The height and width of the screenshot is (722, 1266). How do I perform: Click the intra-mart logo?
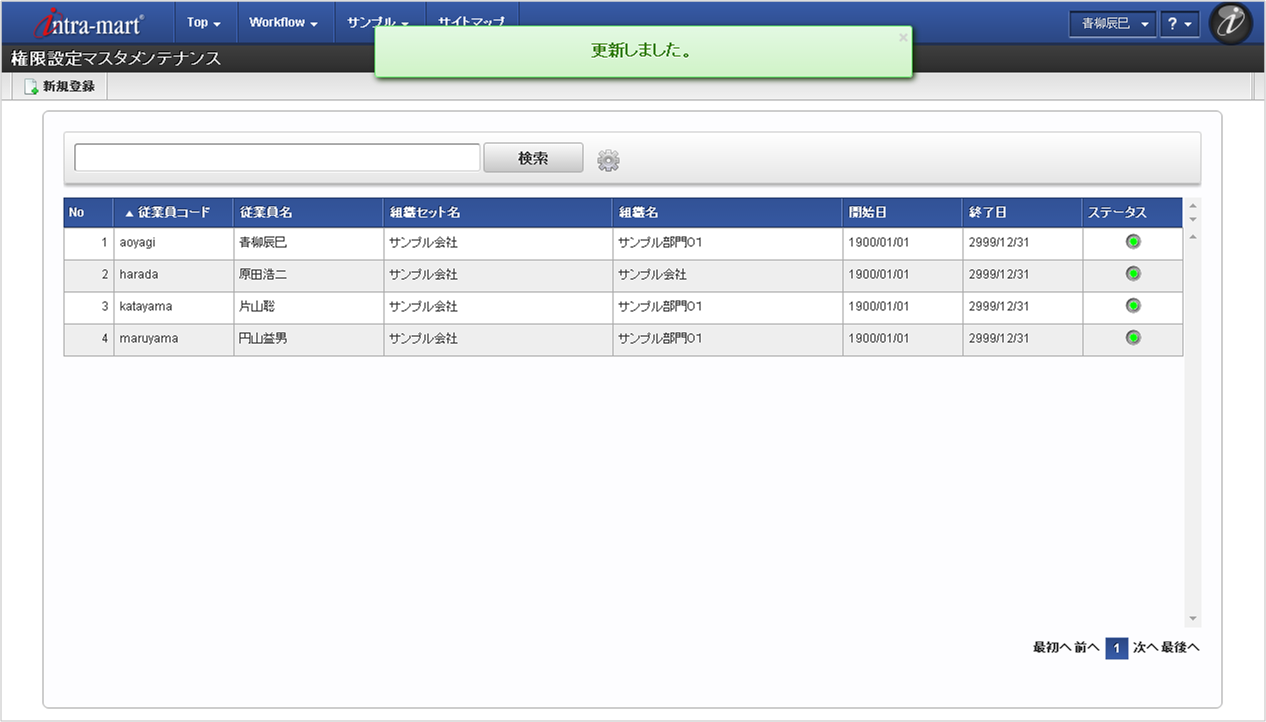pyautogui.click(x=87, y=23)
